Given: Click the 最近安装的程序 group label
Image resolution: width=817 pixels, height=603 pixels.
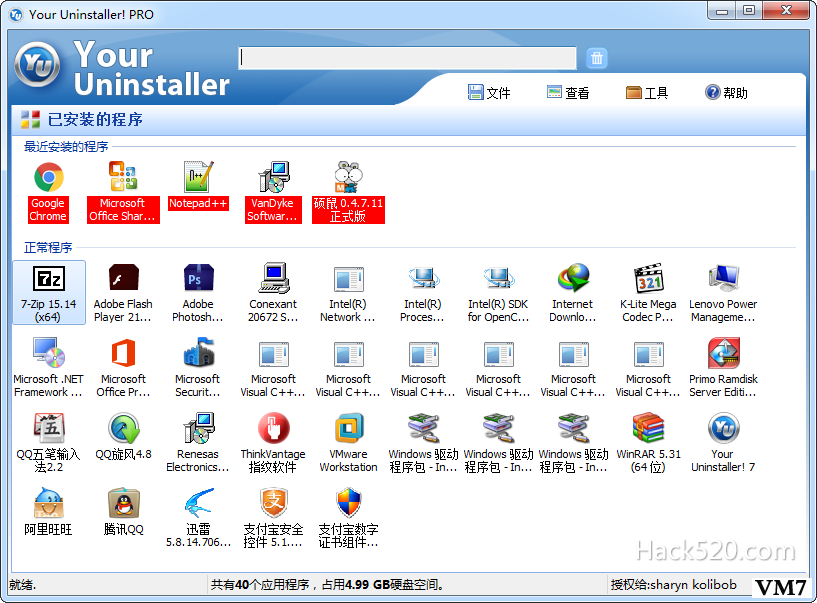Looking at the screenshot, I should 66,146.
